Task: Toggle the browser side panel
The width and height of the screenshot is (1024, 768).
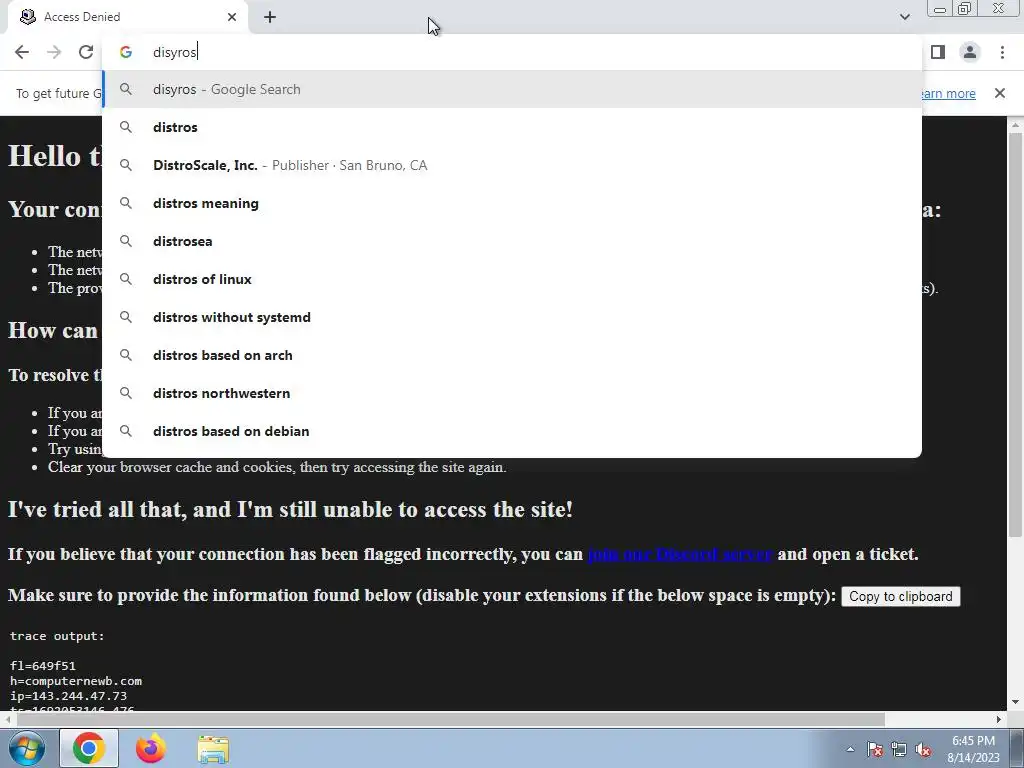Action: pos(938,52)
